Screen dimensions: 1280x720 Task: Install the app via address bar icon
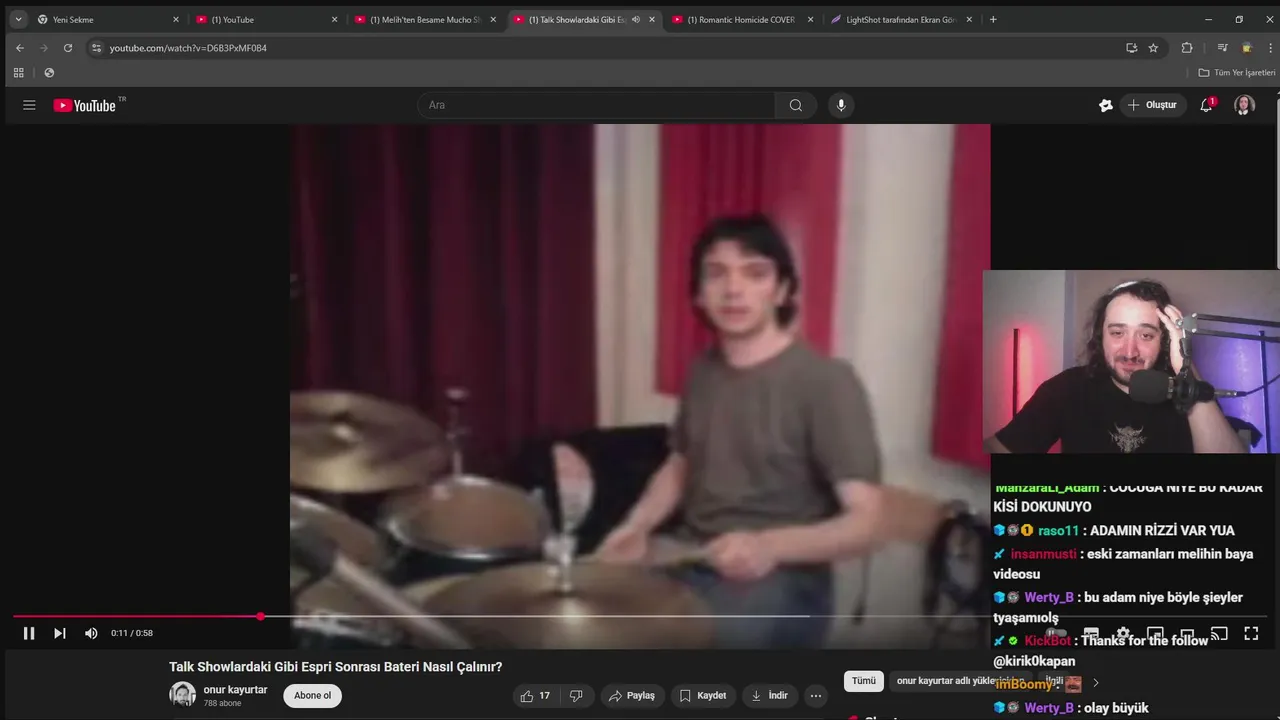click(x=1132, y=47)
